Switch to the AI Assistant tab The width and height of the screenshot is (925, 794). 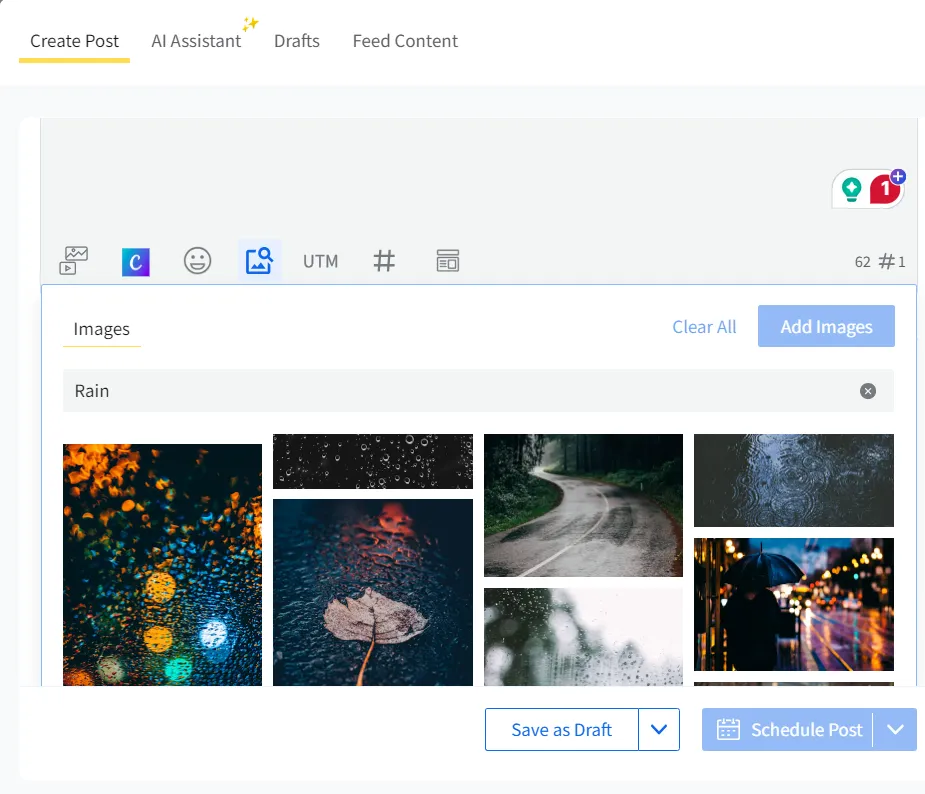196,41
